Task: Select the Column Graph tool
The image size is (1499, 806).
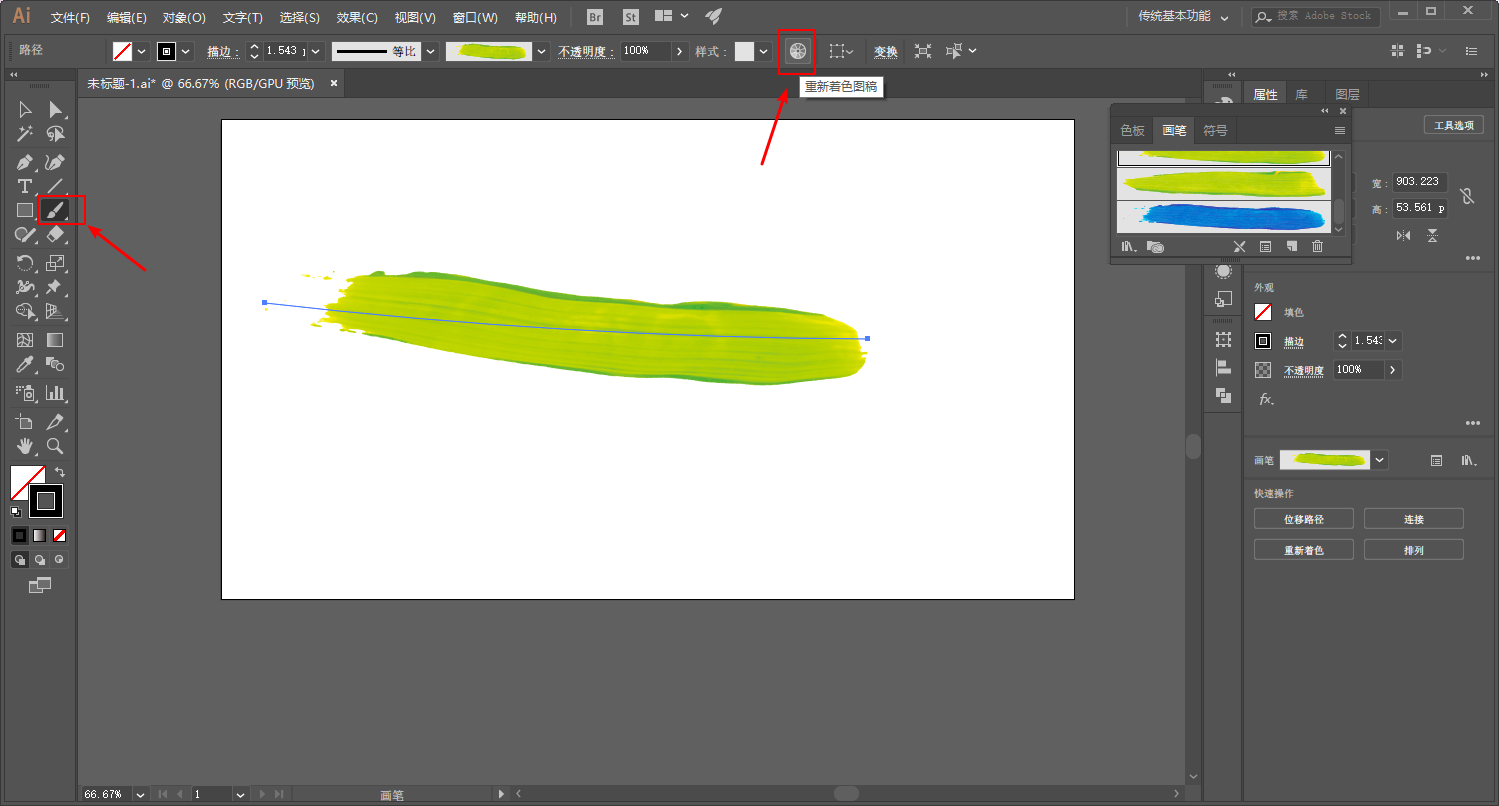Action: pyautogui.click(x=56, y=393)
